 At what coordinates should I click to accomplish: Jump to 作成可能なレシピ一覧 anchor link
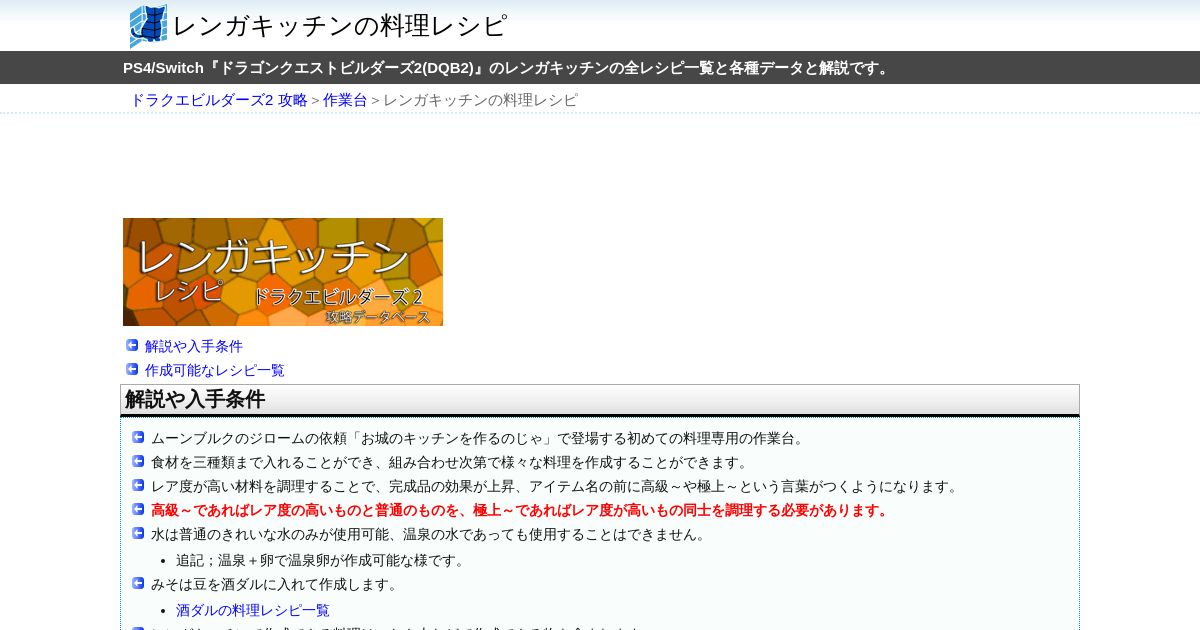point(215,370)
